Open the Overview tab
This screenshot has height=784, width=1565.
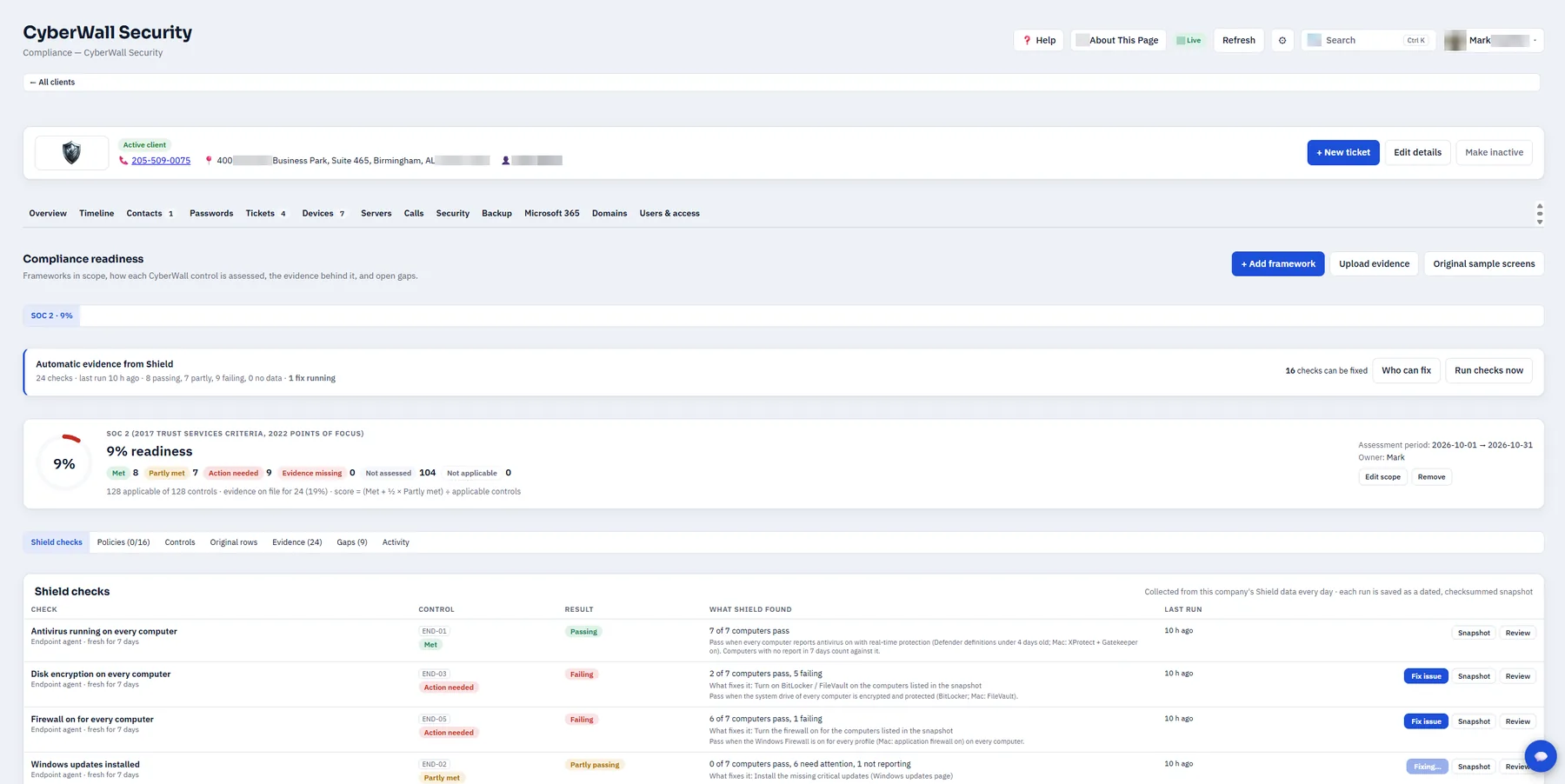coord(48,214)
